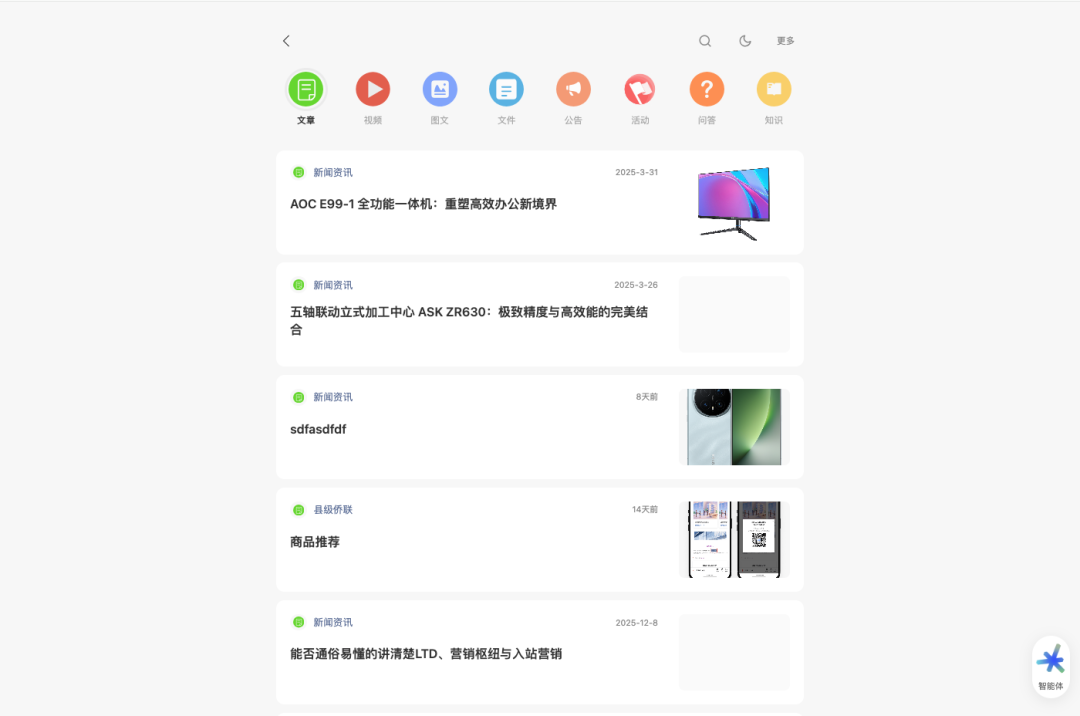Open the 文件 (Files) category

click(506, 89)
